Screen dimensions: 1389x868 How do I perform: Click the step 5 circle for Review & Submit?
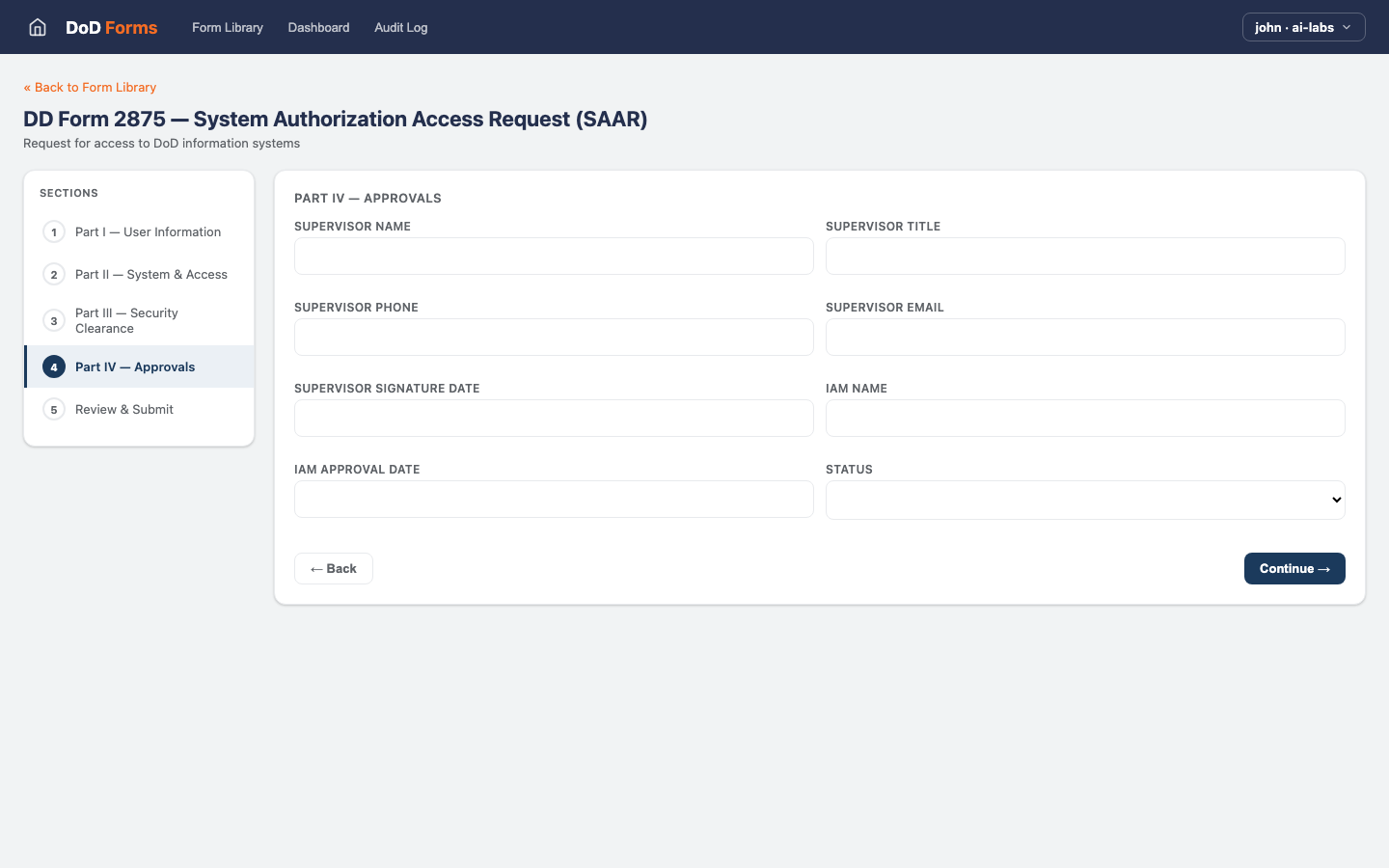pyautogui.click(x=53, y=409)
